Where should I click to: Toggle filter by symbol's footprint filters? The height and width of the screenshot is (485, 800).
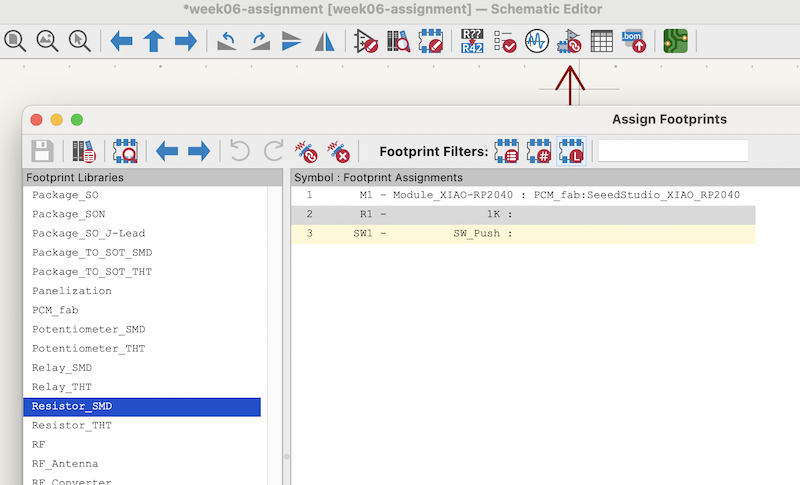[x=507, y=151]
